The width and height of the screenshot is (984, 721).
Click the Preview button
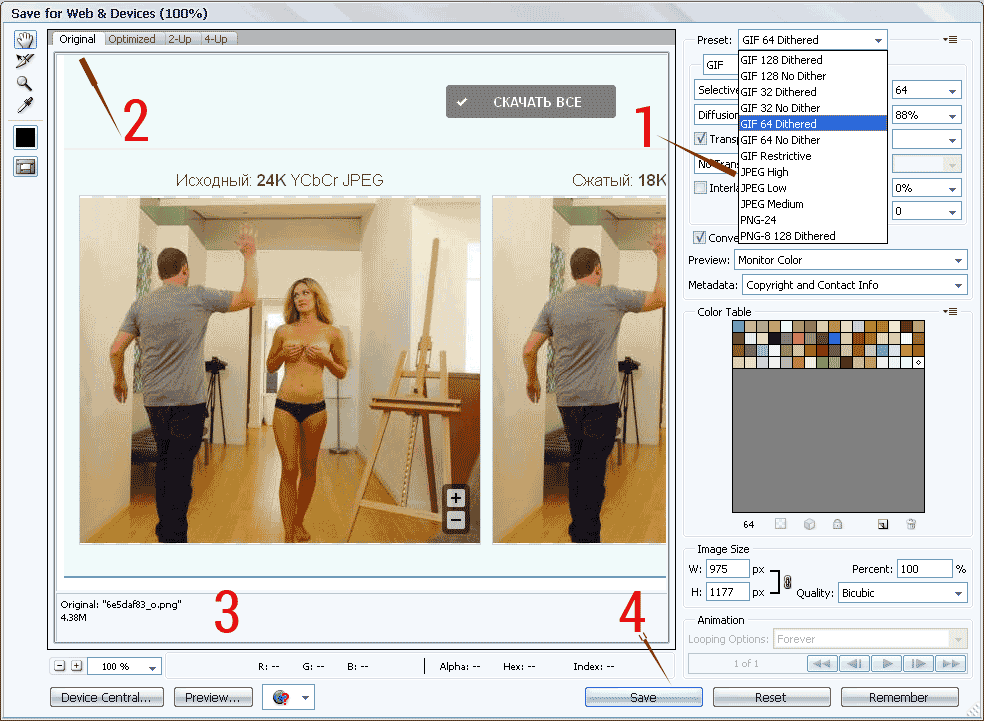[x=213, y=697]
